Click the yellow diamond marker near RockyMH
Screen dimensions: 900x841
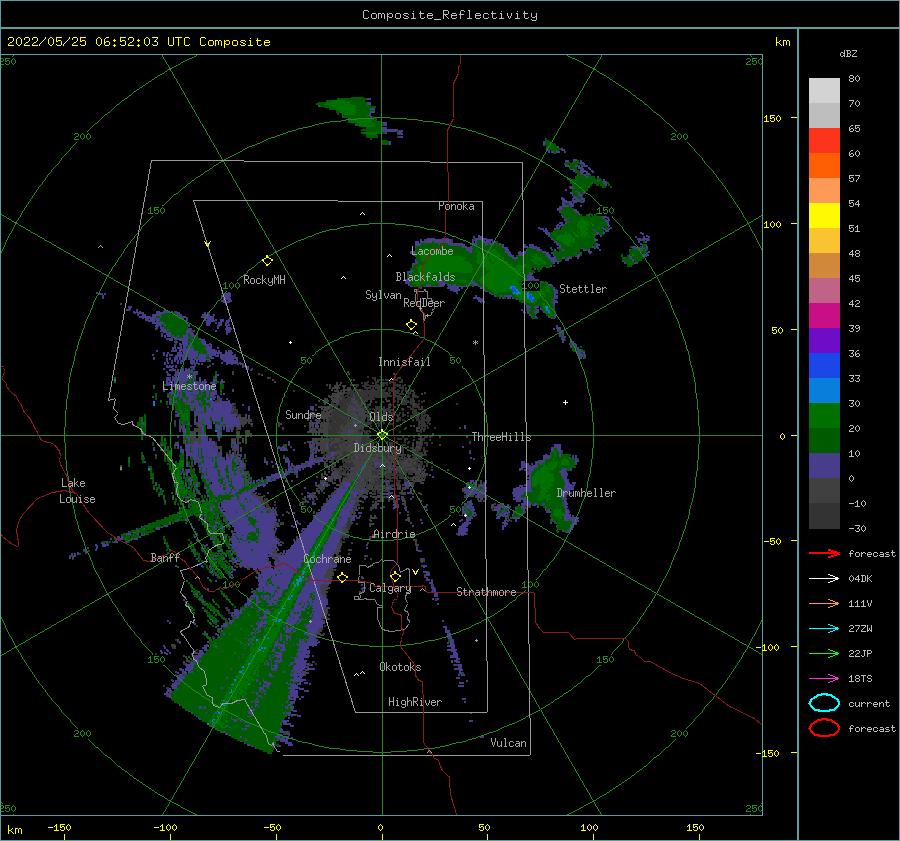click(267, 261)
